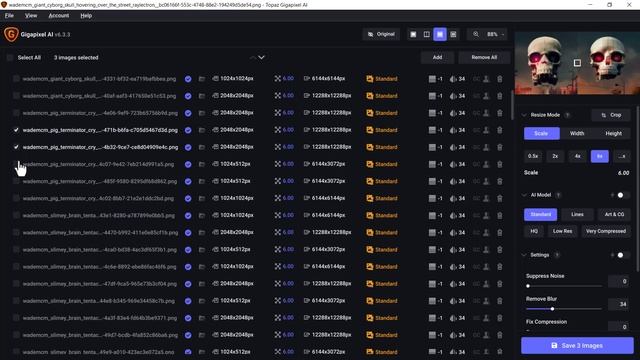This screenshot has height=360, width=640.
Task: Collapse the AI Model section
Action: click(524, 195)
